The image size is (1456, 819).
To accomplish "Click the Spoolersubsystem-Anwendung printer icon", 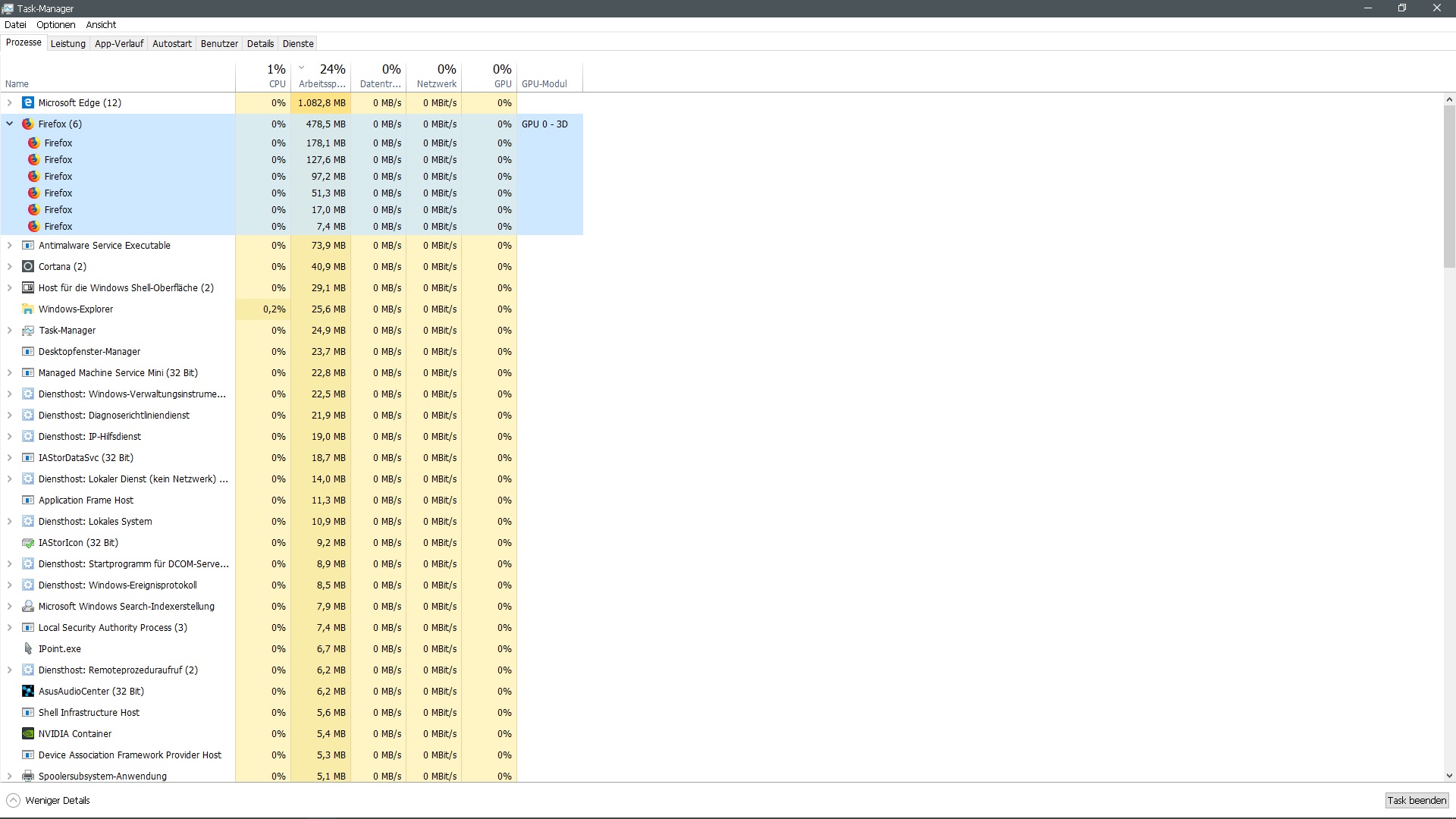I will point(28,776).
